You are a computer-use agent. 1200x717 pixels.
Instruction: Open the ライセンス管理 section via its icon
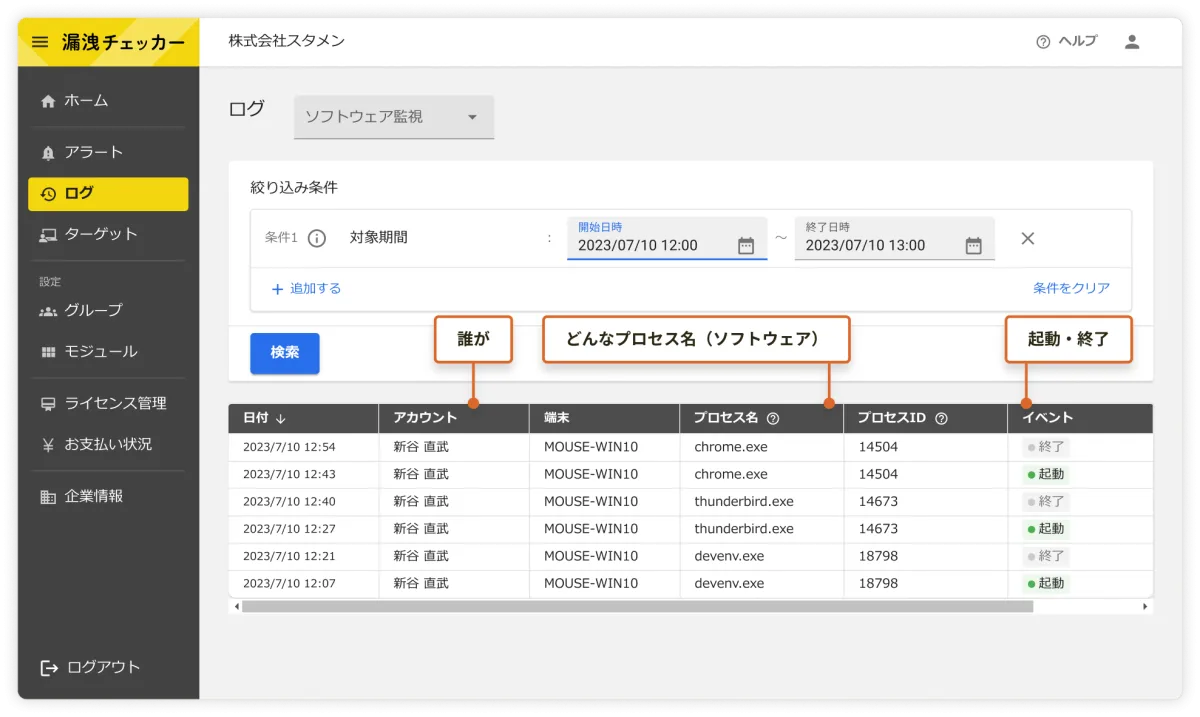(46, 403)
